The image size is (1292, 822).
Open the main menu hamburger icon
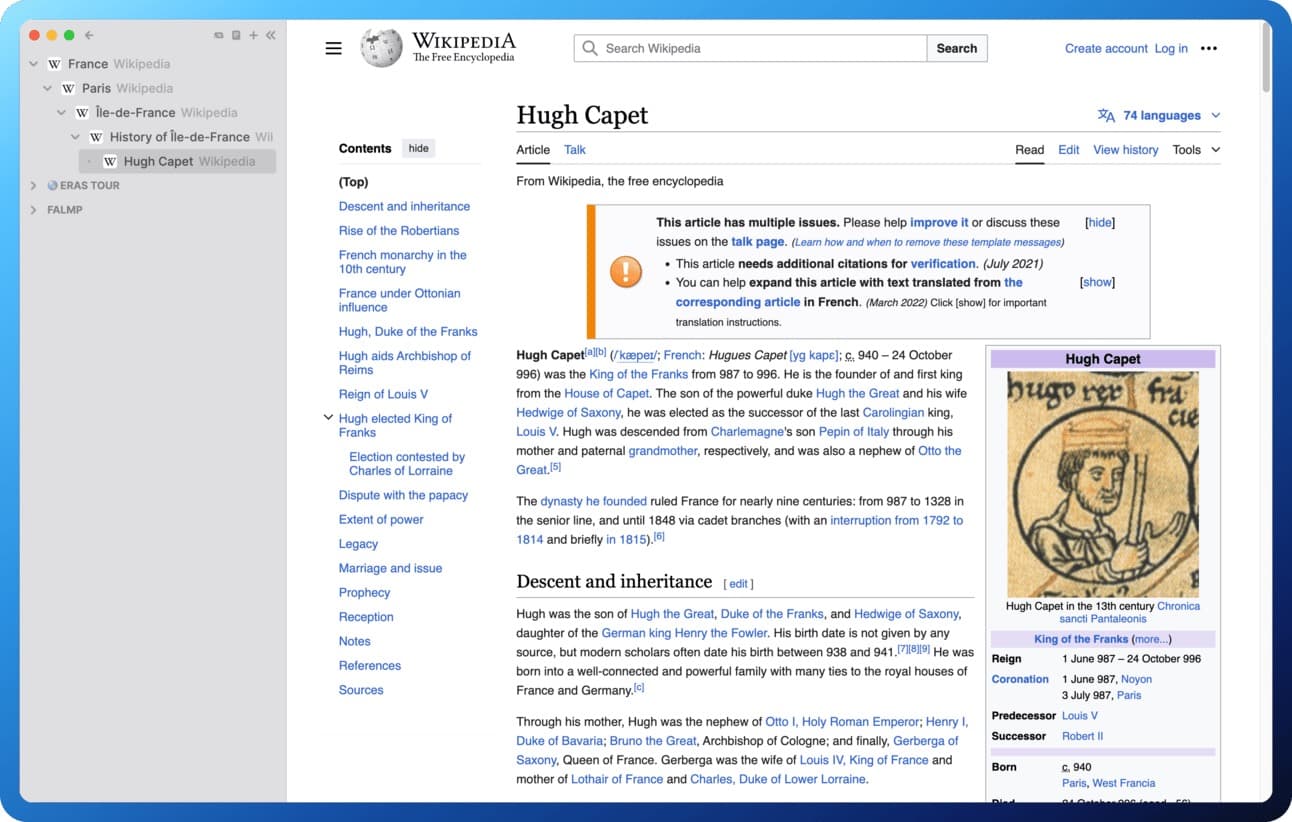click(x=333, y=48)
